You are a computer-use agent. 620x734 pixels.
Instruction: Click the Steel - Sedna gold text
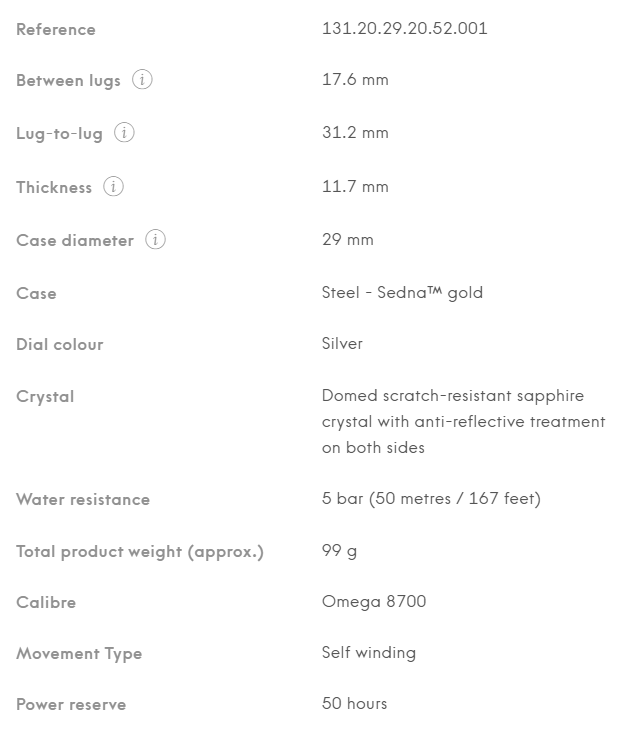point(402,293)
